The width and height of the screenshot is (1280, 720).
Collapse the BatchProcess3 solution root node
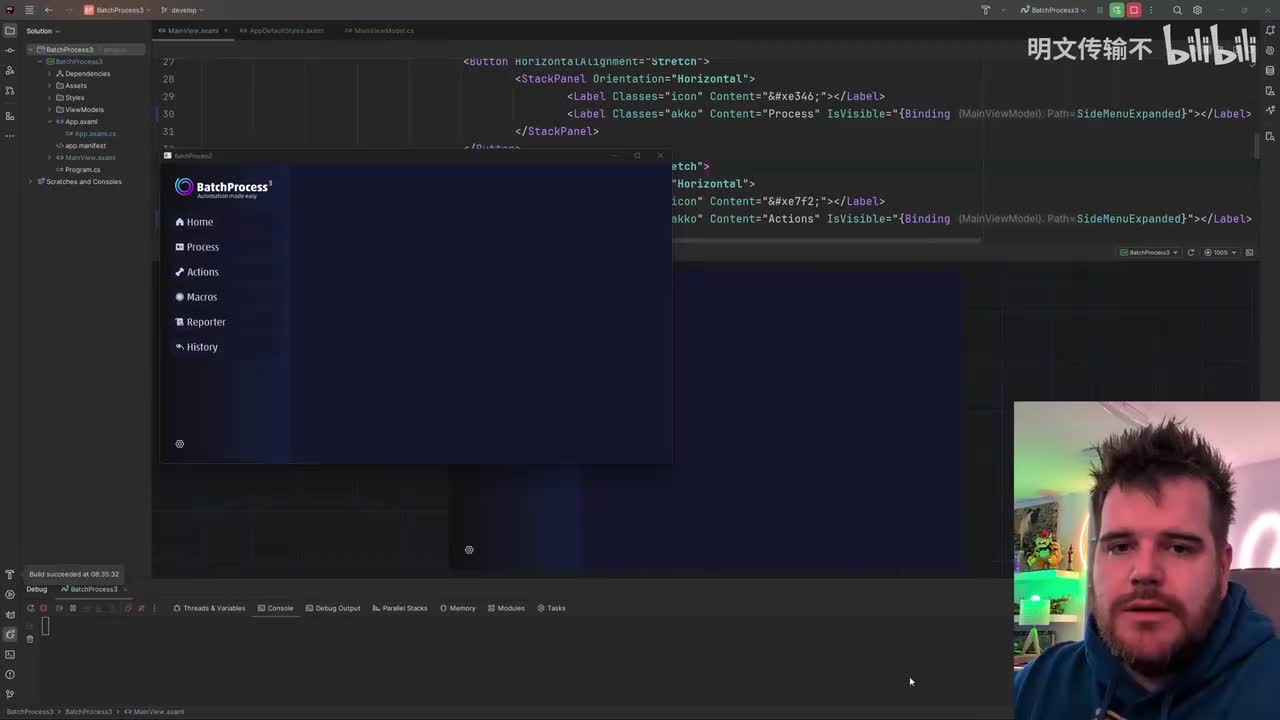[31, 50]
